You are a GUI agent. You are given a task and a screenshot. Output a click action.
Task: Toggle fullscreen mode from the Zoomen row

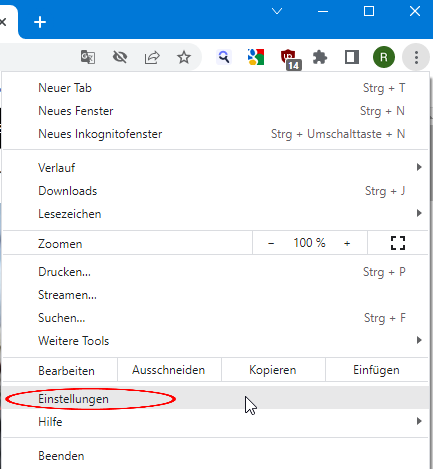pos(398,243)
